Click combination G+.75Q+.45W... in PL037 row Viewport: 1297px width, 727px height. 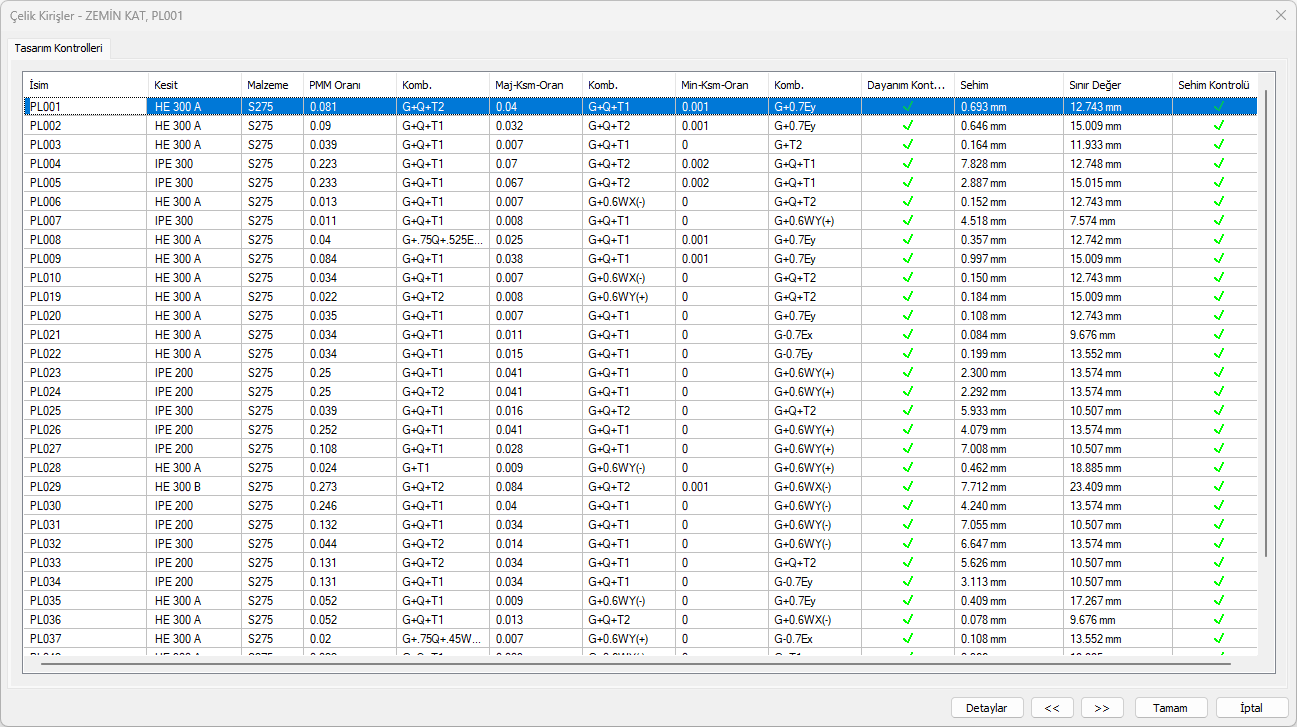(442, 638)
